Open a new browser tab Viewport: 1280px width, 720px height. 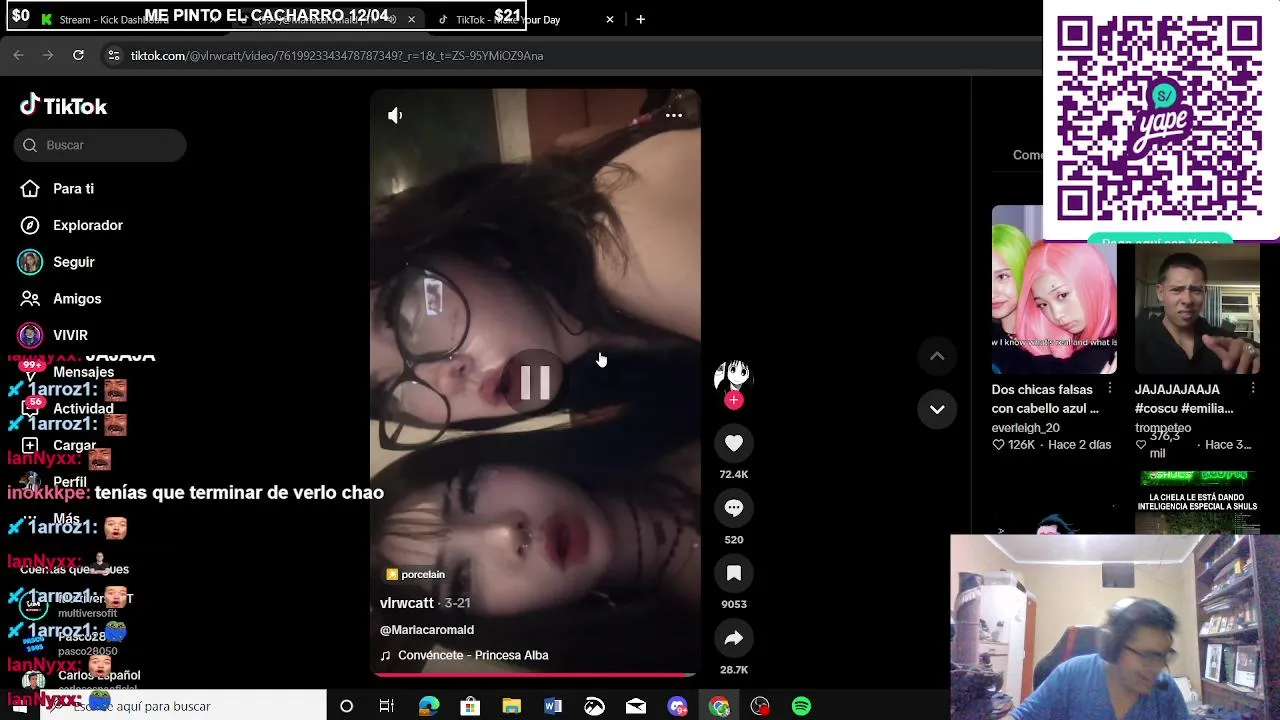(x=640, y=19)
